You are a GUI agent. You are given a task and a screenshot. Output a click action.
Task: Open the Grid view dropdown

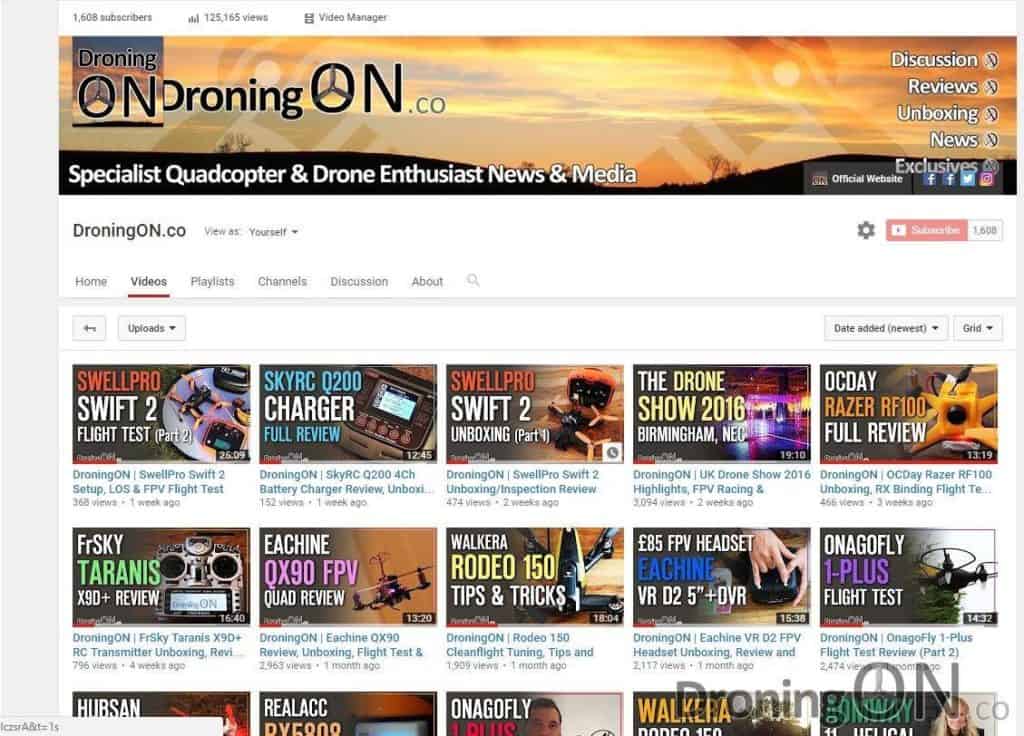tap(978, 328)
